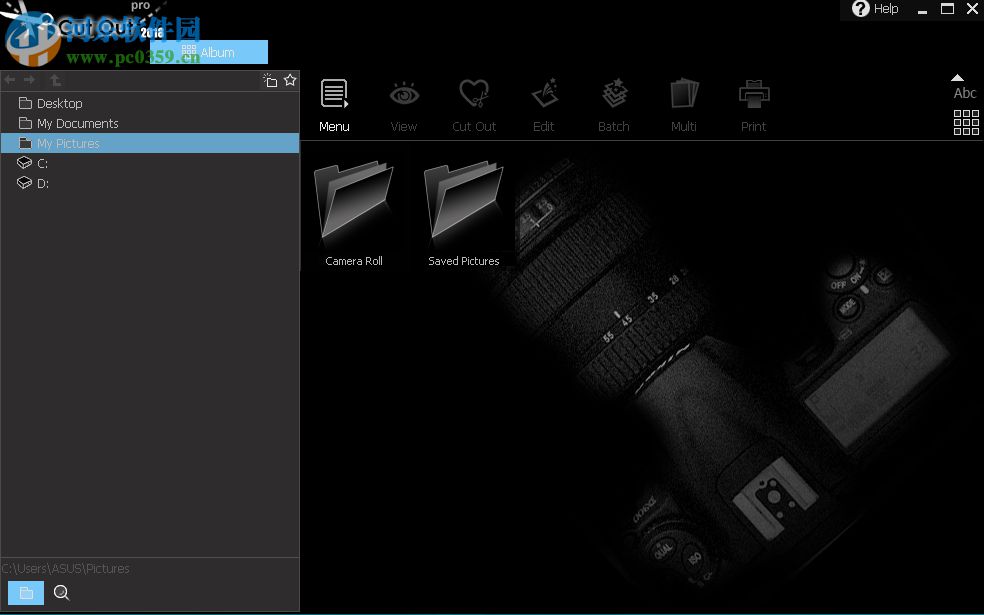This screenshot has height=615, width=984.
Task: Maximize the application window
Action: click(948, 9)
